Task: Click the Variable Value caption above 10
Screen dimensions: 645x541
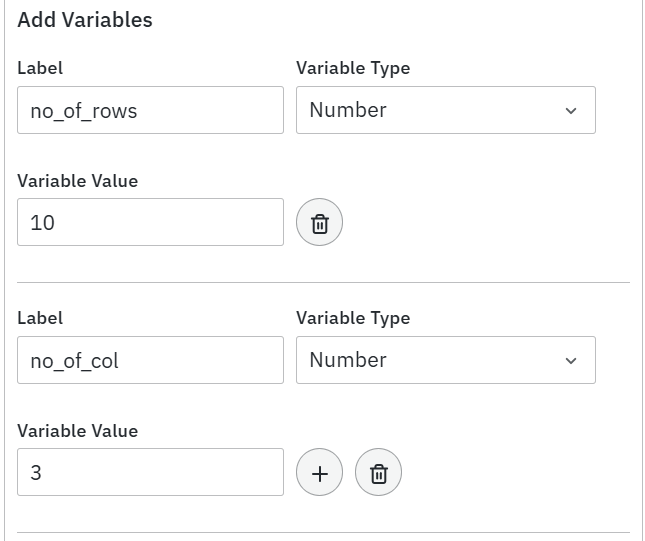Action: 77,181
